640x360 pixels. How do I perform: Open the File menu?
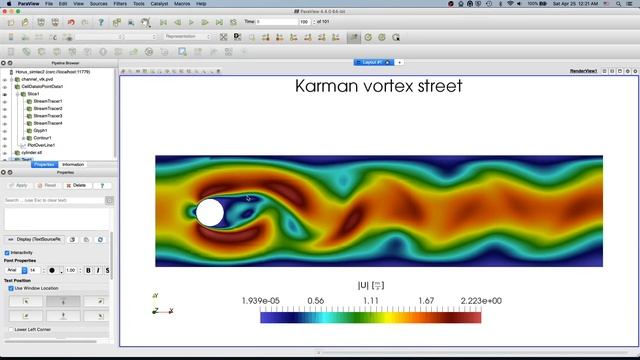coord(49,4)
